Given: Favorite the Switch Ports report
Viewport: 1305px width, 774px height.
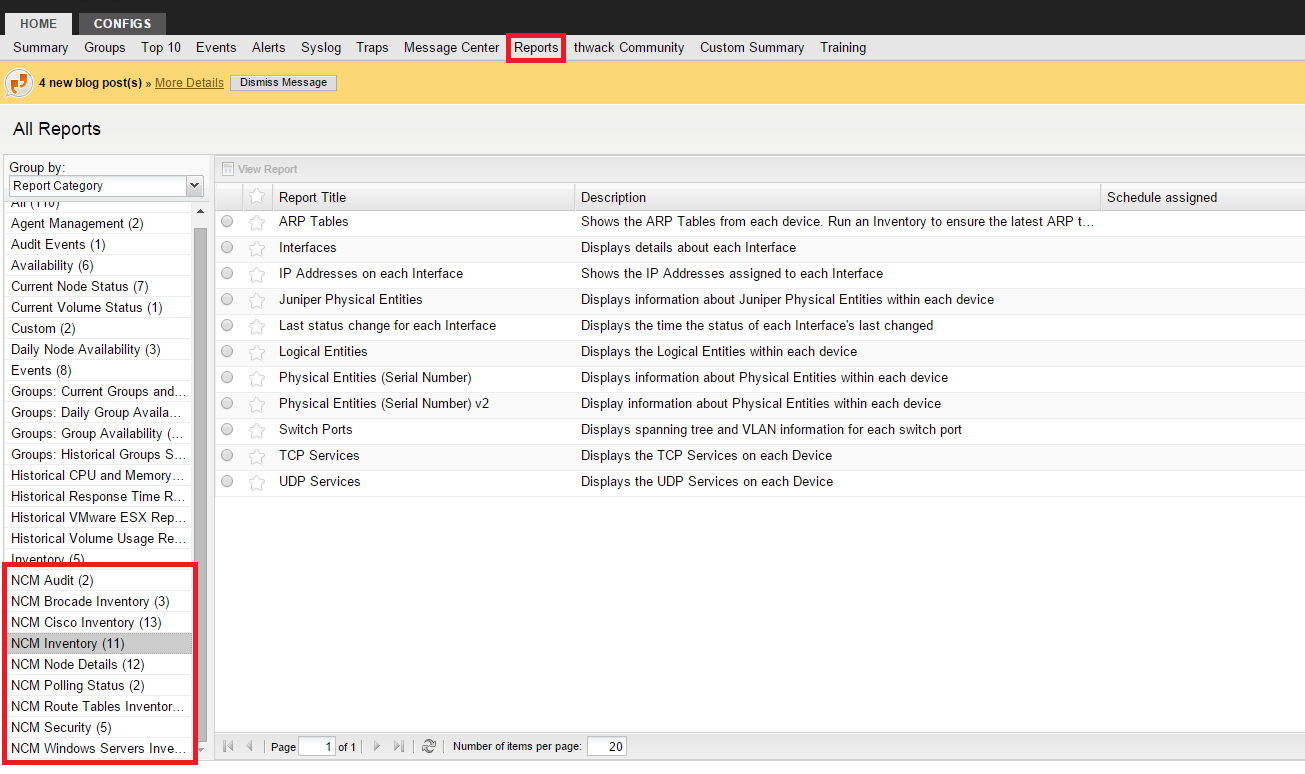Looking at the screenshot, I should 256,430.
